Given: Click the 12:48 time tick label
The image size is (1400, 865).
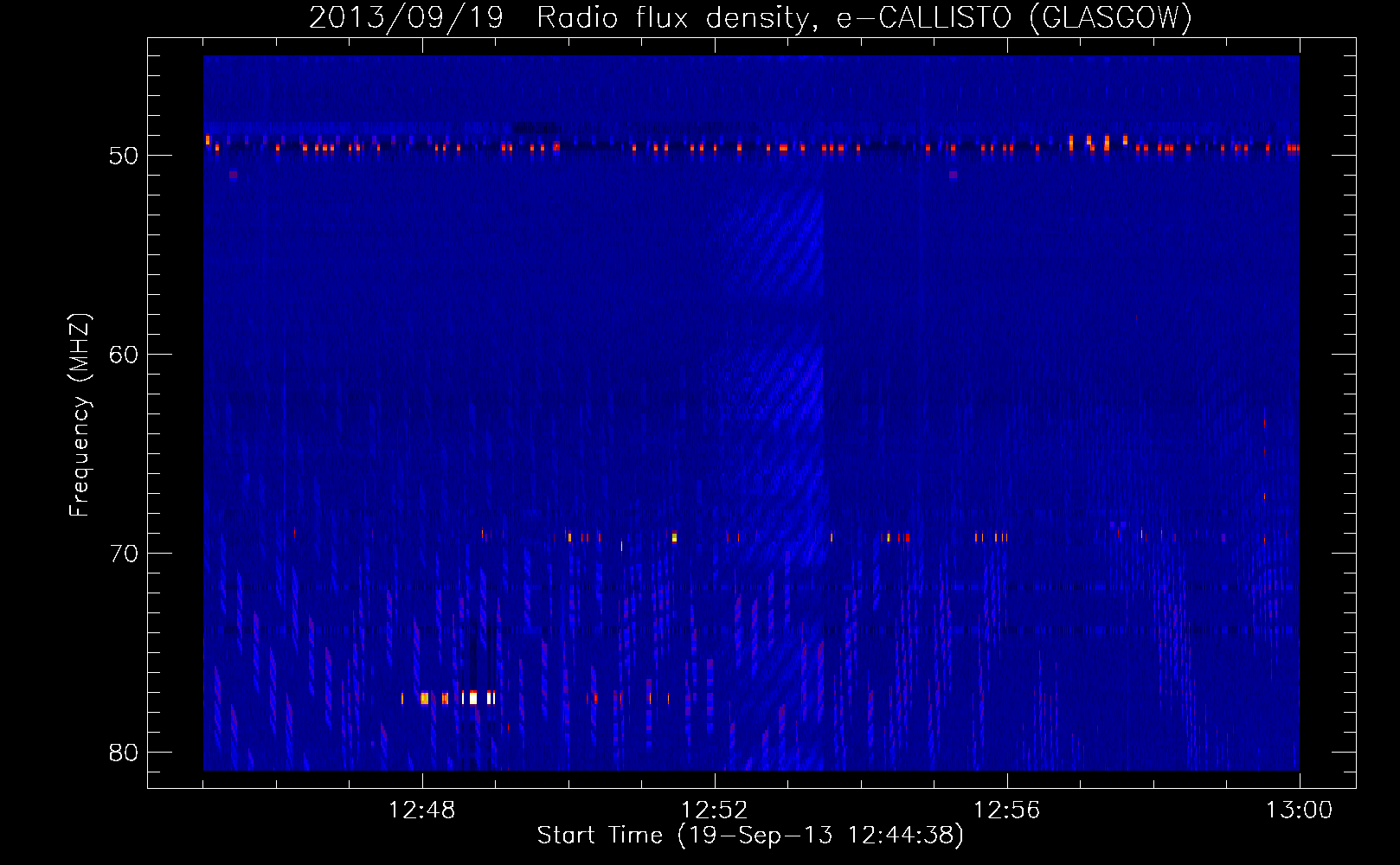Looking at the screenshot, I should [422, 811].
